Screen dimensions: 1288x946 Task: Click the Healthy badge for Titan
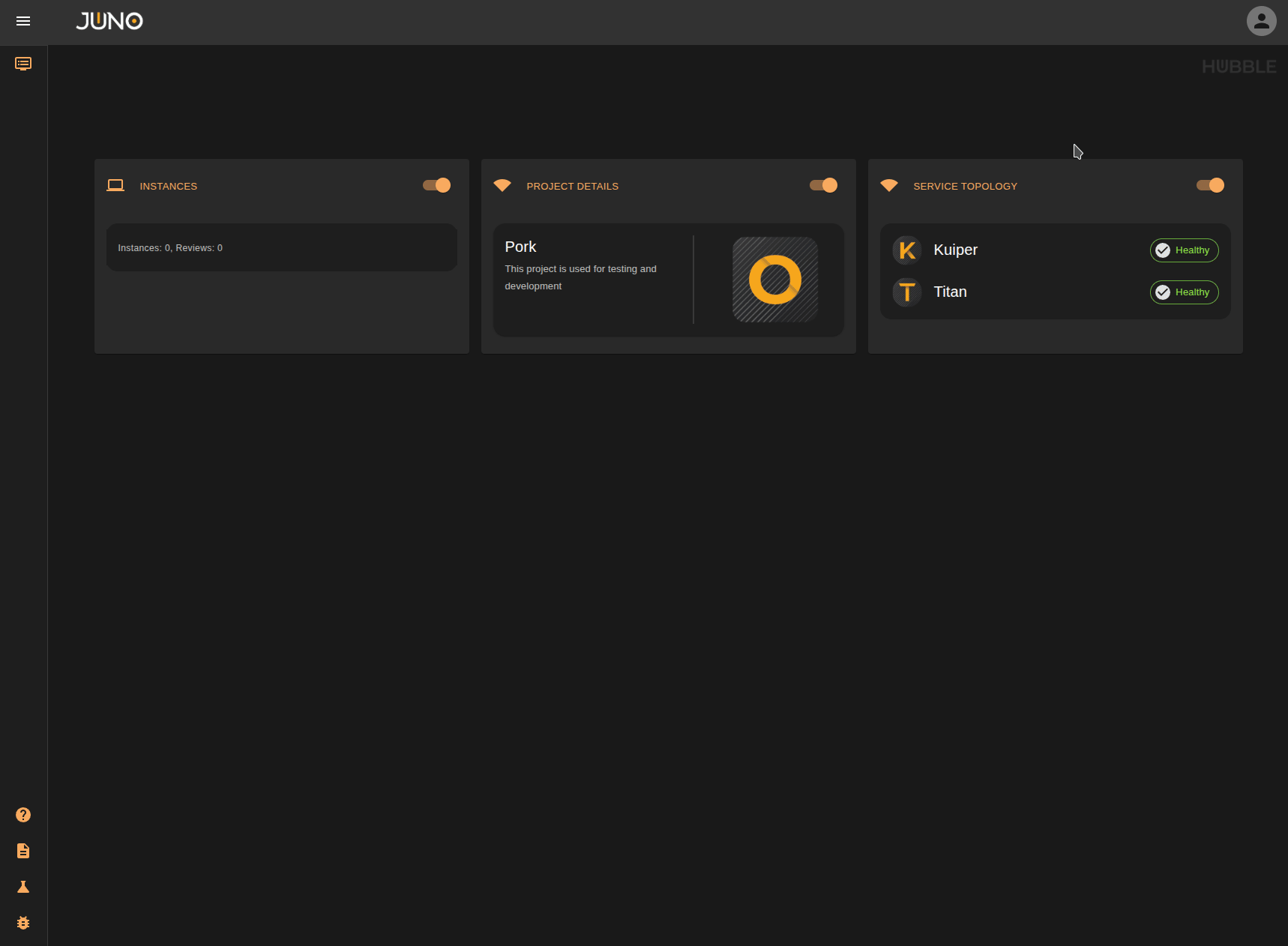(1185, 292)
